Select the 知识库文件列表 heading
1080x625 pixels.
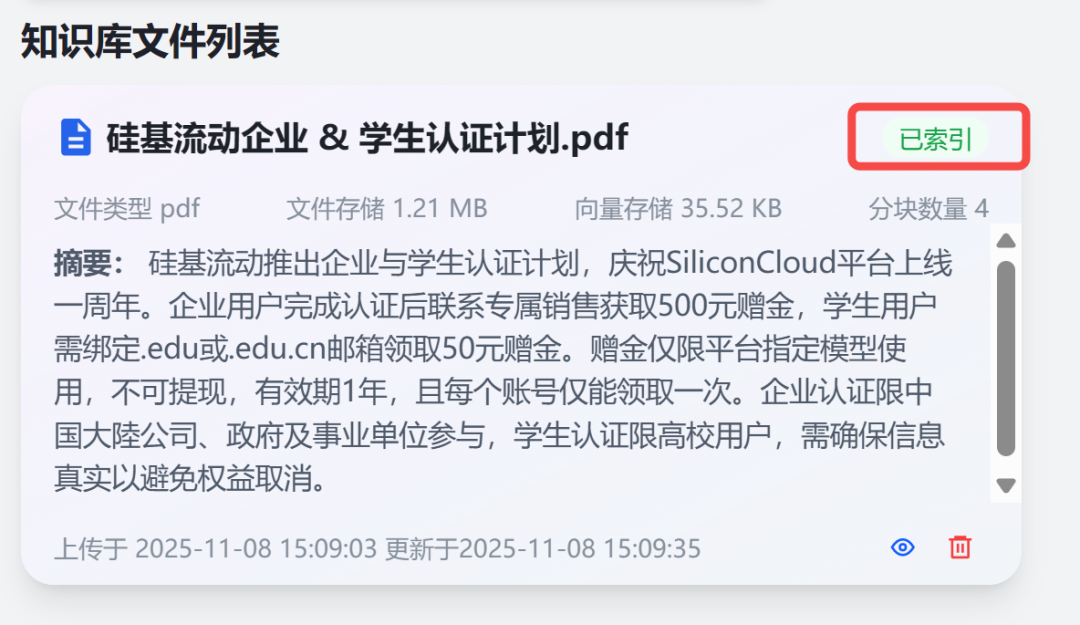150,41
